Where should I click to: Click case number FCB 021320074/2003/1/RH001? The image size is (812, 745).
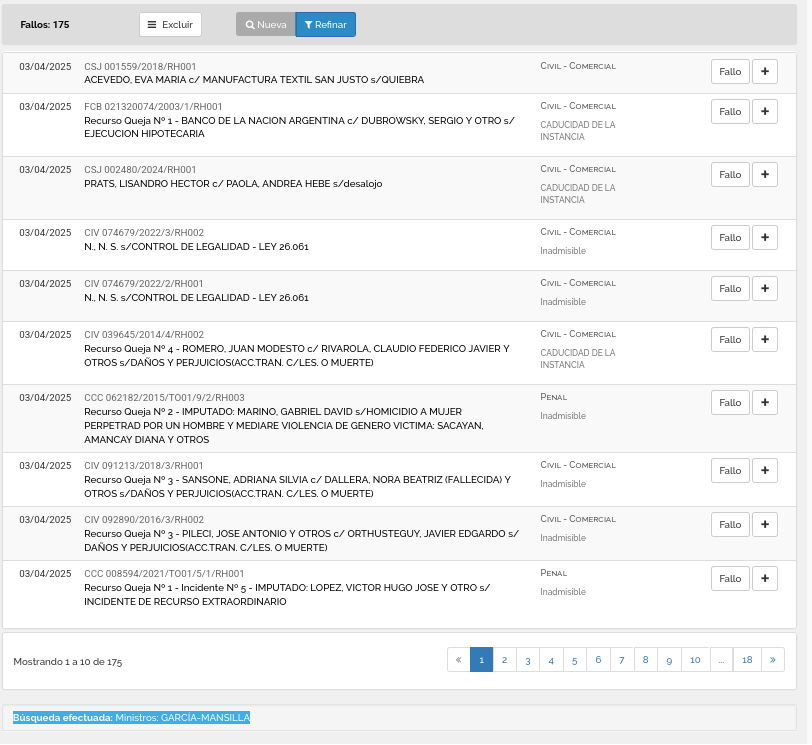tap(153, 107)
